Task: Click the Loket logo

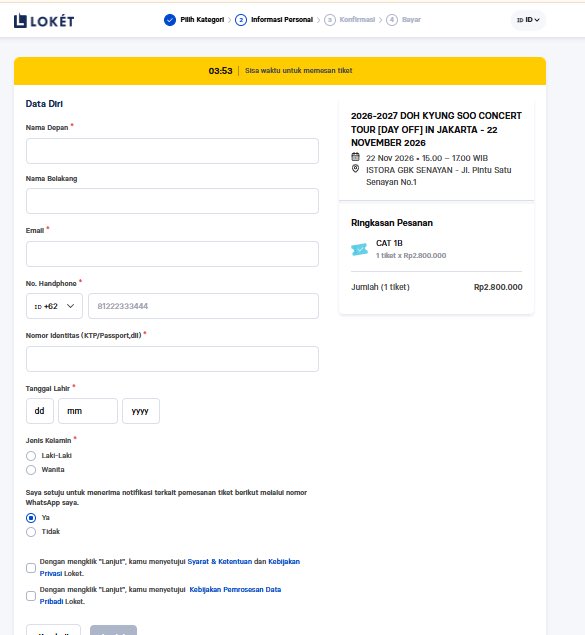Action: click(x=44, y=21)
